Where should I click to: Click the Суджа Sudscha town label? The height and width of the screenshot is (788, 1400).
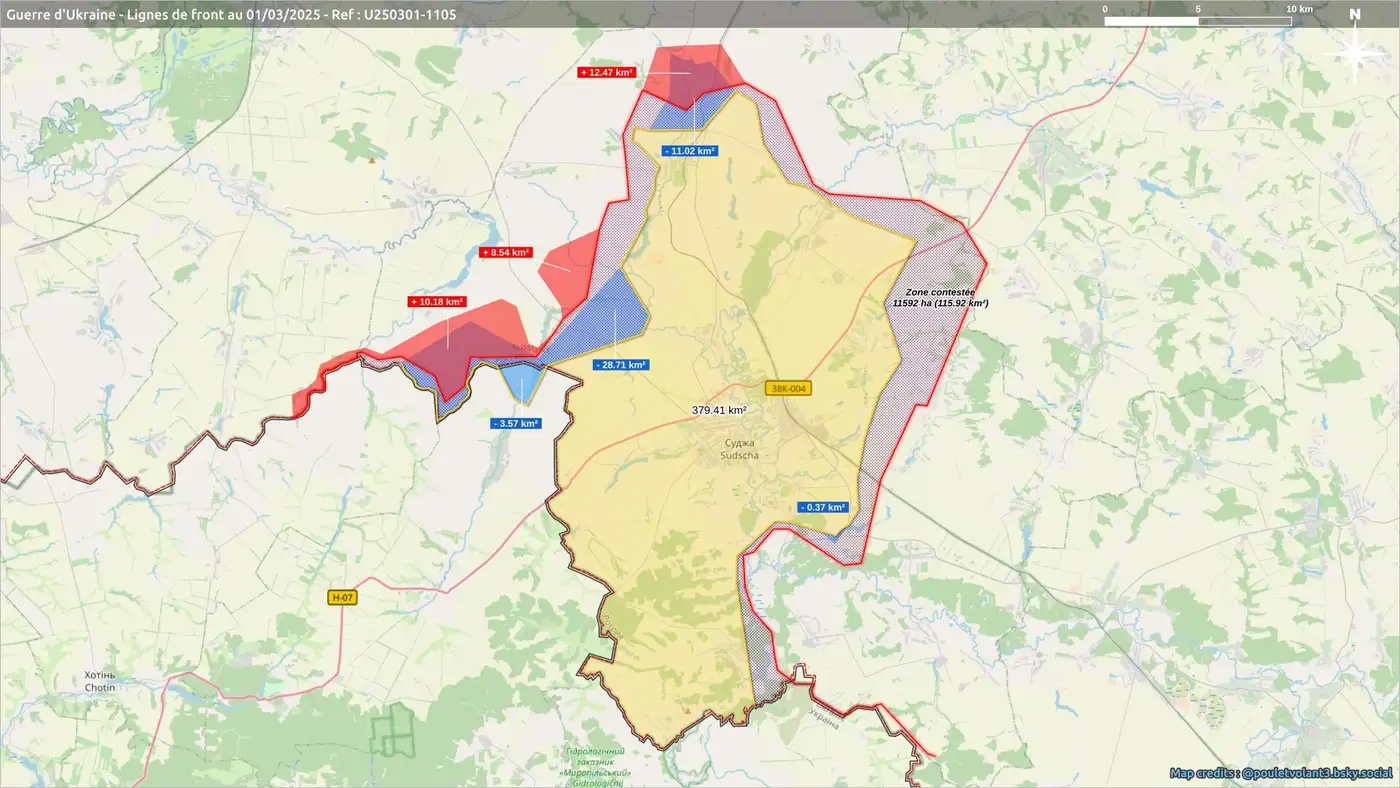[x=740, y=449]
